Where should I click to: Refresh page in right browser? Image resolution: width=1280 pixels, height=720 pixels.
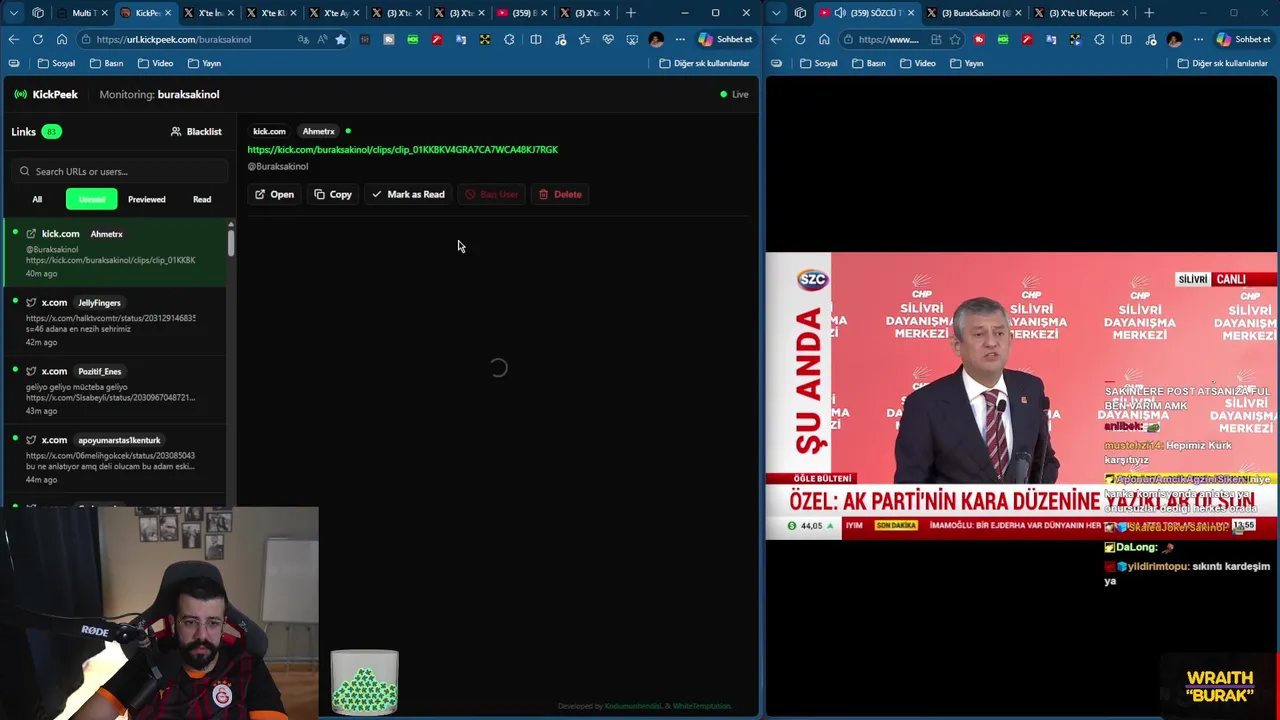tap(800, 39)
